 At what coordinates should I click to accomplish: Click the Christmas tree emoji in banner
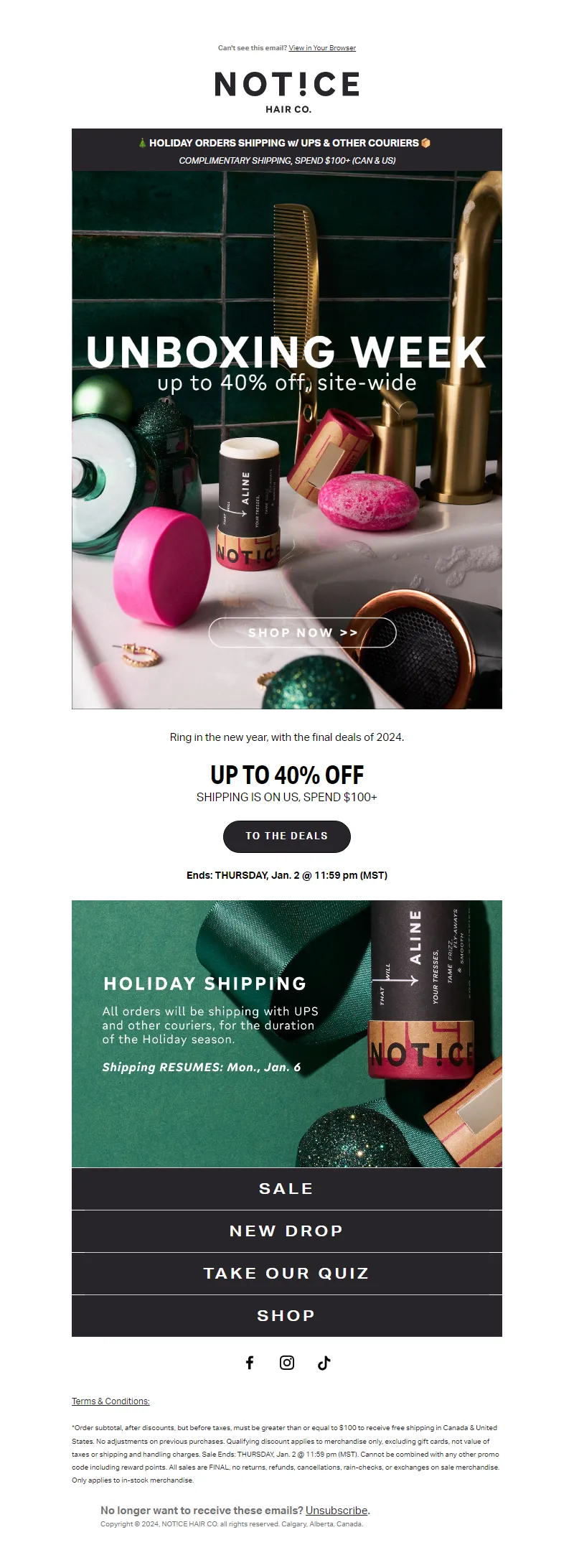[x=142, y=143]
